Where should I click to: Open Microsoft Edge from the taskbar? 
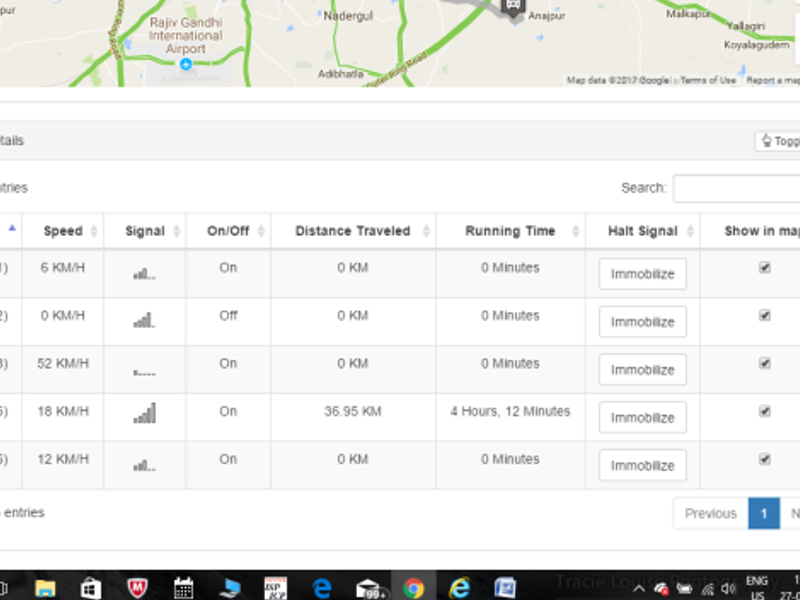point(321,588)
